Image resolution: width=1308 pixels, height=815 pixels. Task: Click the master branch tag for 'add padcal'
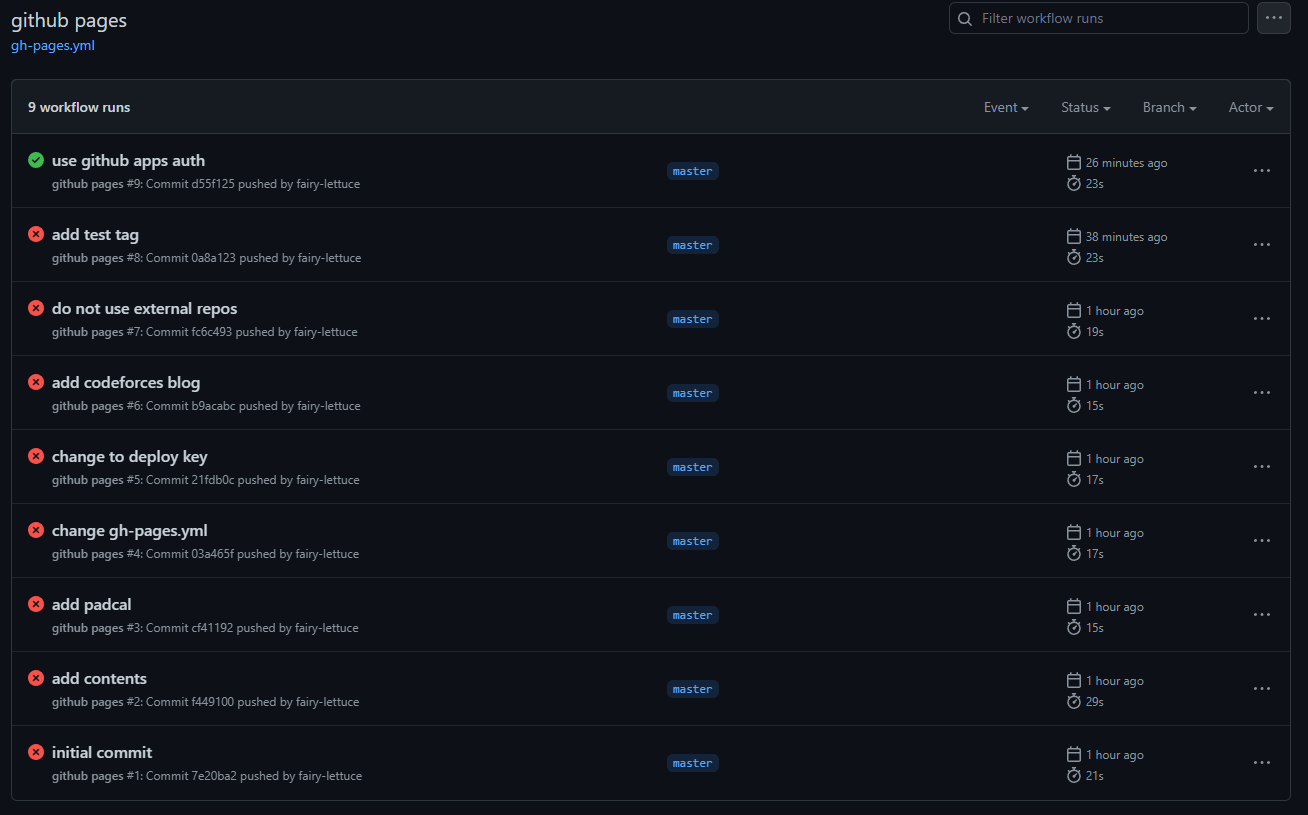692,615
